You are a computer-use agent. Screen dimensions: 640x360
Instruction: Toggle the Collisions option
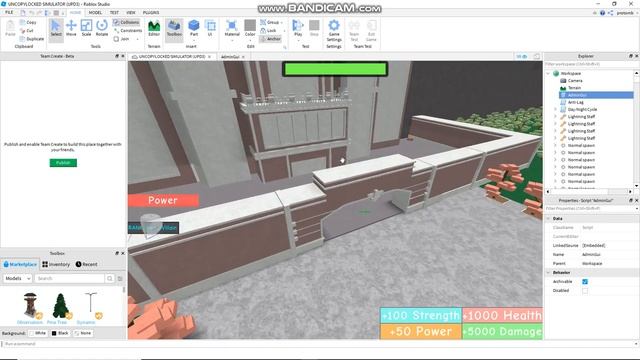tap(127, 22)
